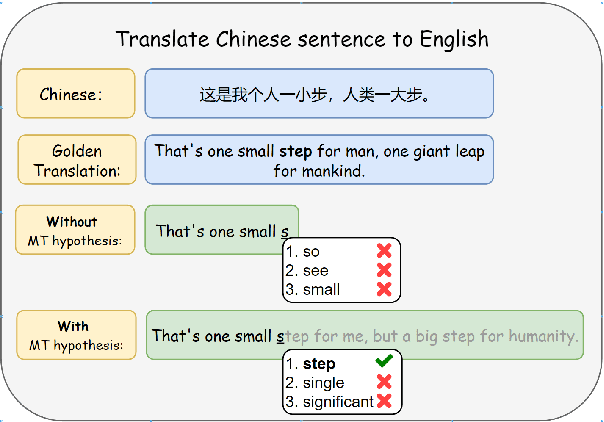The width and height of the screenshot is (604, 422).
Task: Click the red X beside "so"
Action: (x=383, y=252)
